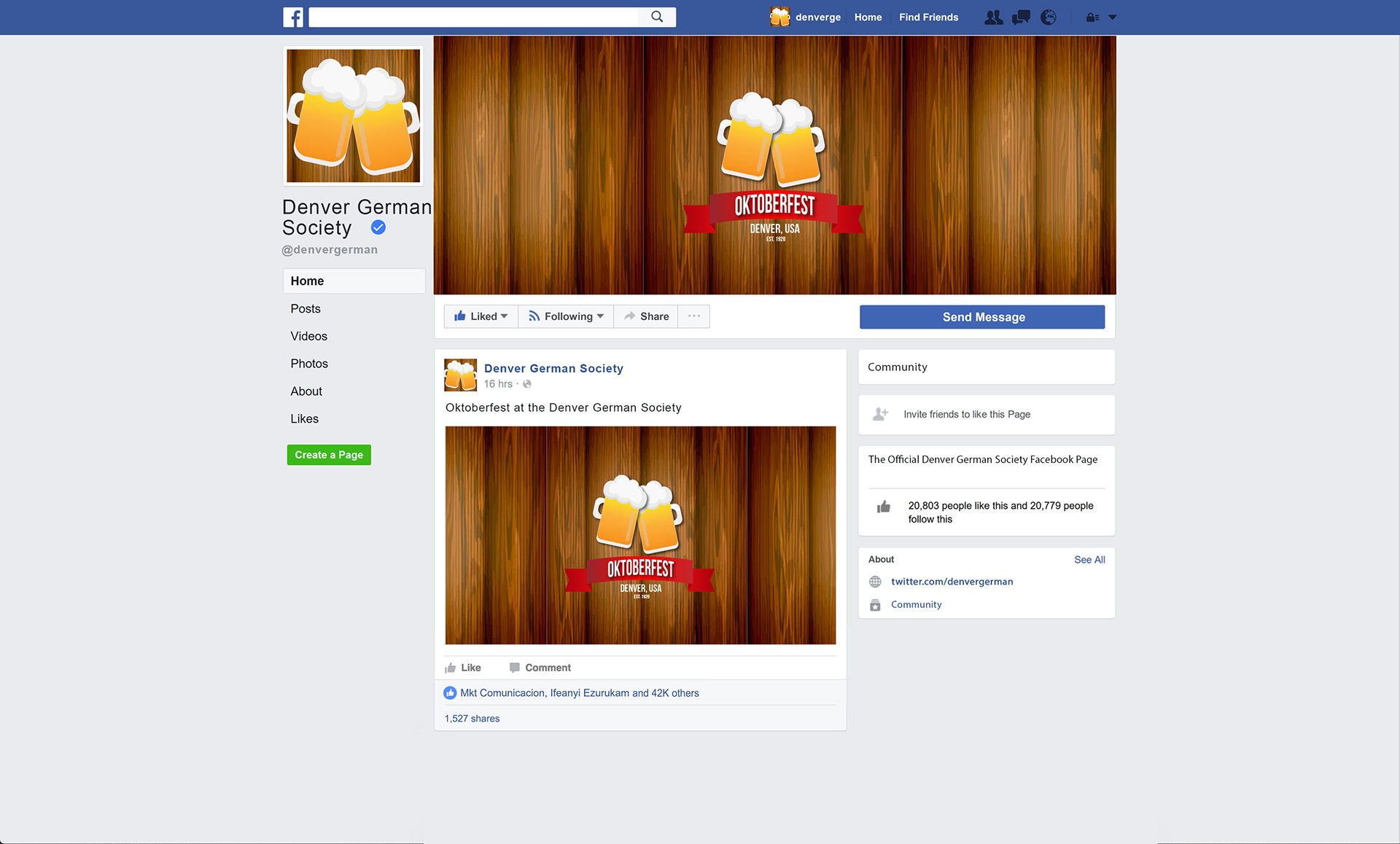Screen dimensions: 1400x844
Task: Open Find Friends in the top bar
Action: (x=928, y=17)
